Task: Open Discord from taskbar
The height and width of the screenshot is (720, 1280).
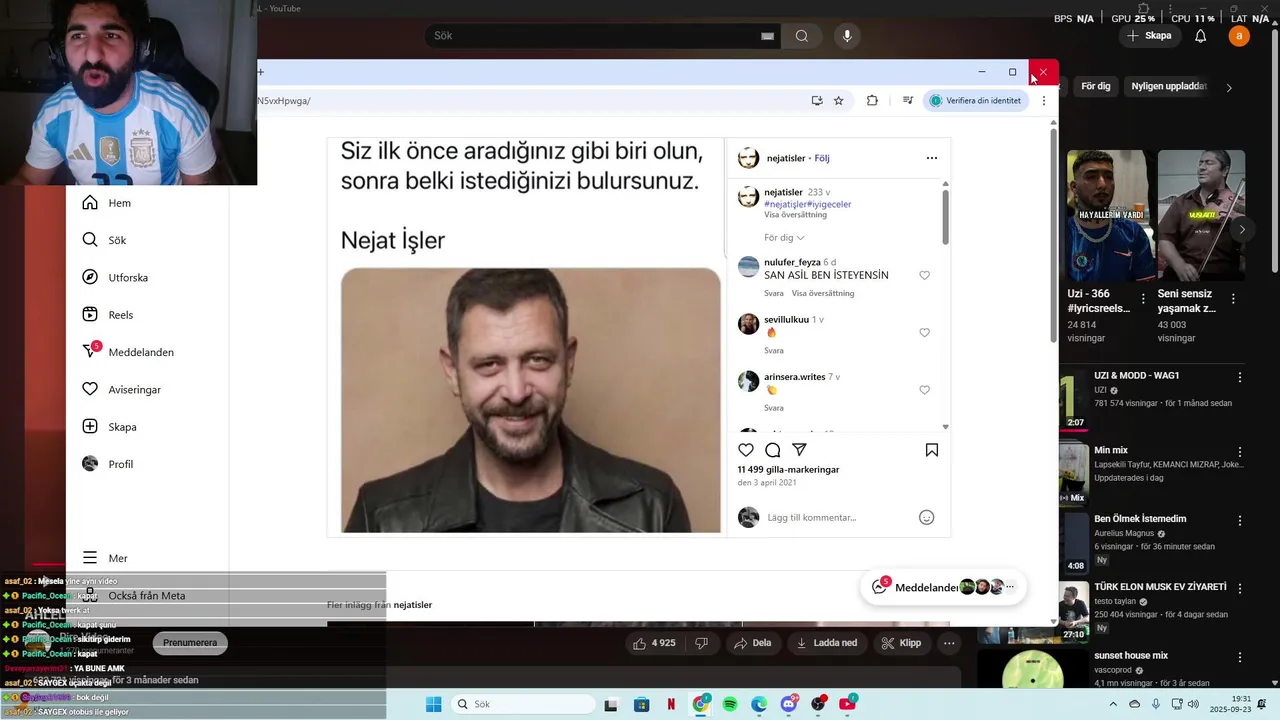Action: (789, 704)
